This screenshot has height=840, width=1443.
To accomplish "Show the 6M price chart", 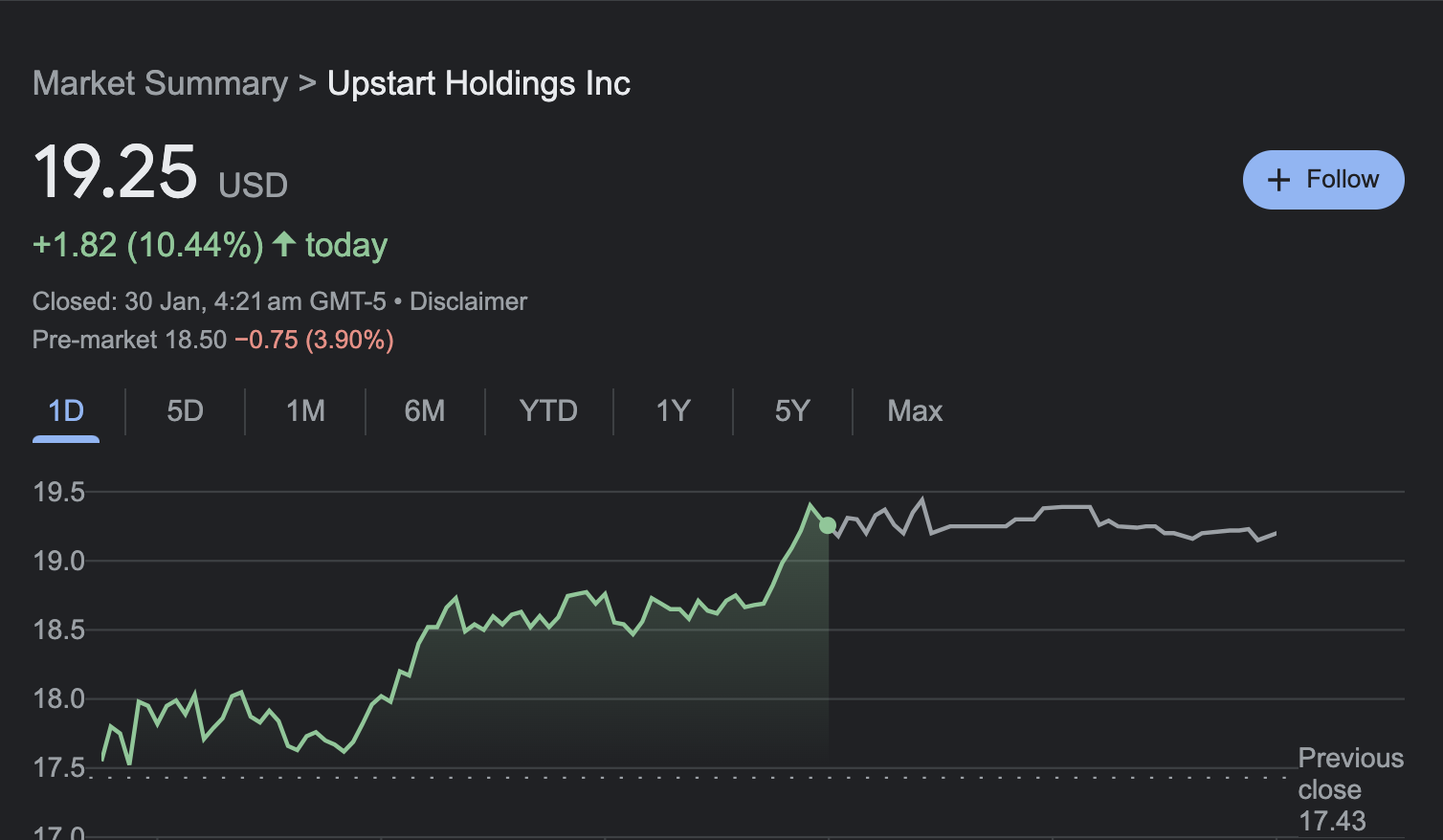I will tap(425, 411).
